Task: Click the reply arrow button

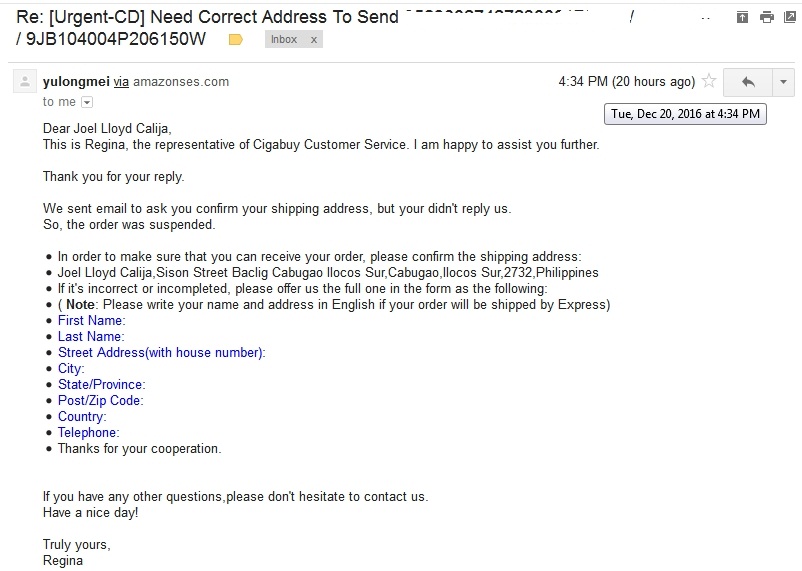Action: click(747, 82)
